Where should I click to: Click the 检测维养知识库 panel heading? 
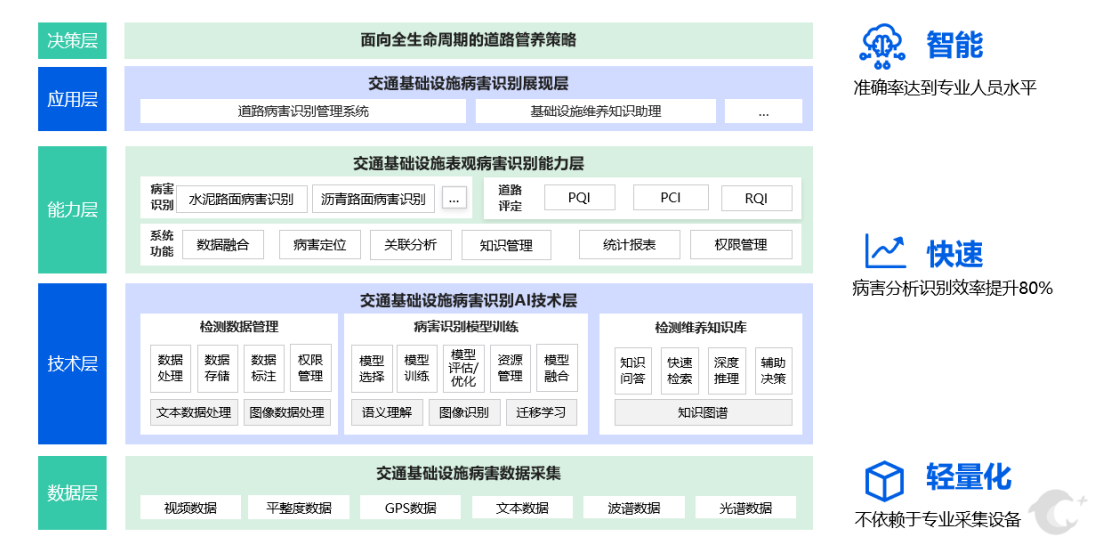701,327
